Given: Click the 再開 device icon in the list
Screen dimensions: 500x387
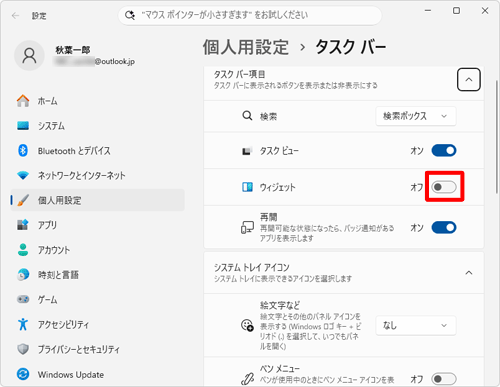Looking at the screenshot, I should coord(247,228).
